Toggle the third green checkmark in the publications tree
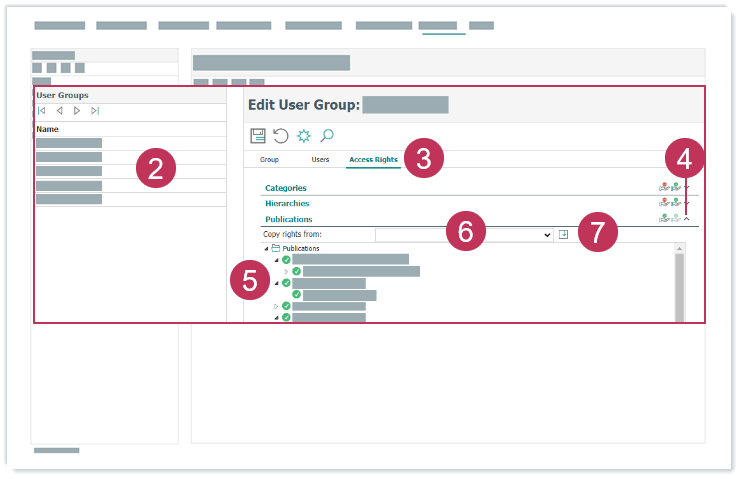 286,283
